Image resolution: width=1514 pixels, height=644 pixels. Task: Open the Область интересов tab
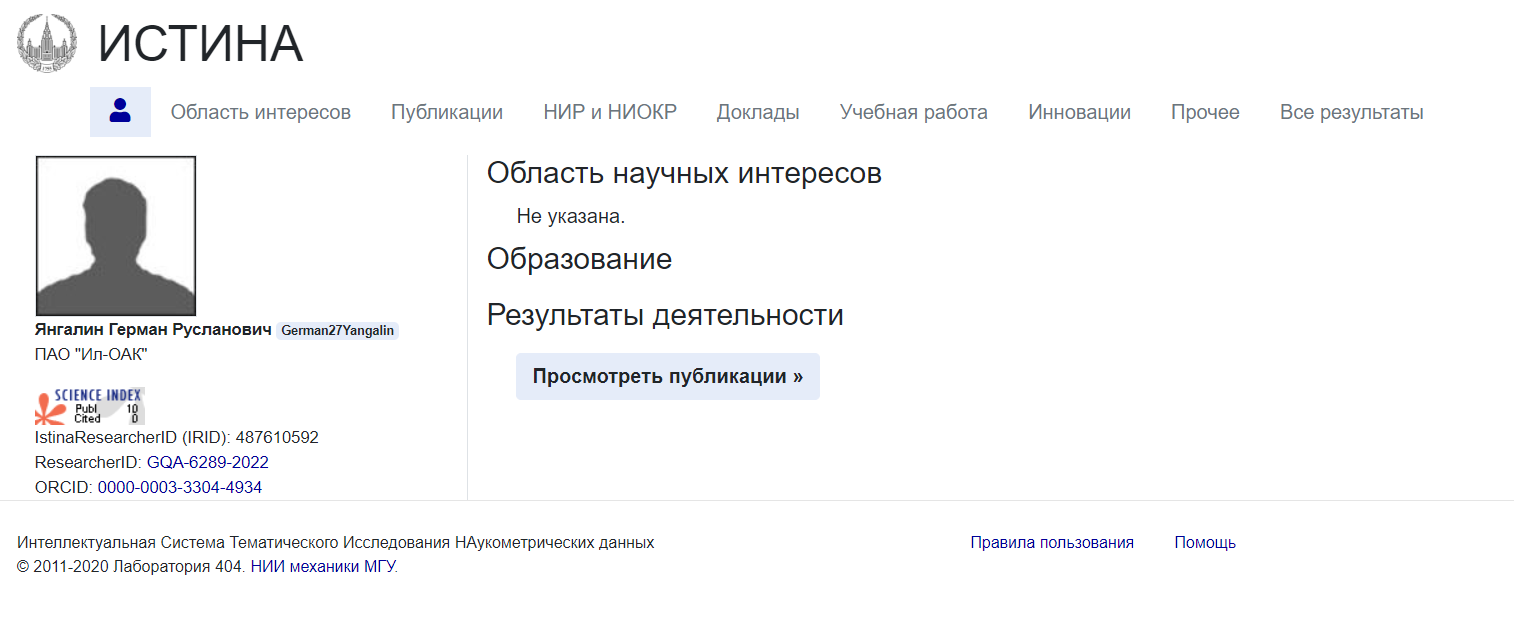coord(260,112)
